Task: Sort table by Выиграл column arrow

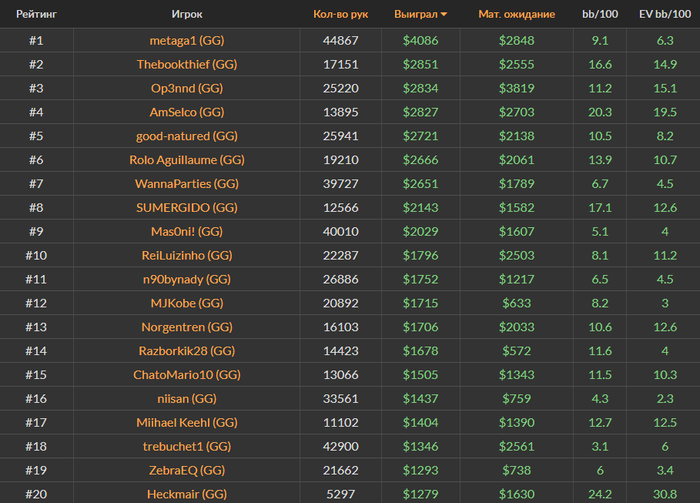Action: click(444, 15)
